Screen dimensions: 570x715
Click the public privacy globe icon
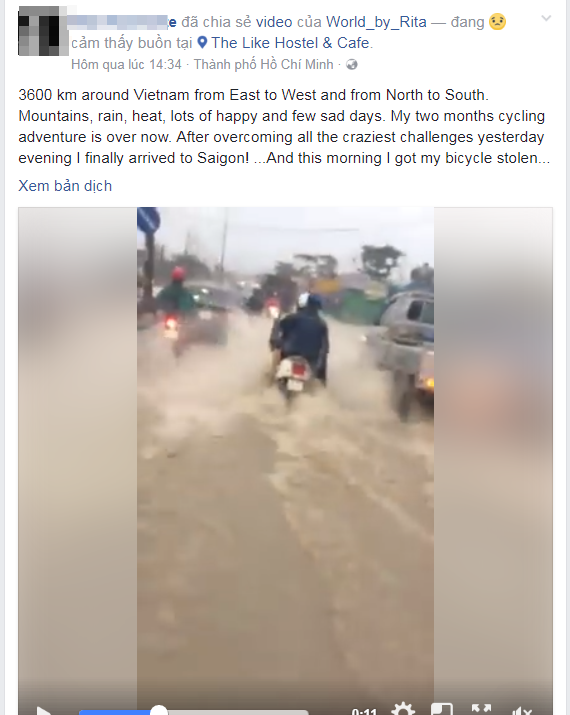tap(352, 65)
